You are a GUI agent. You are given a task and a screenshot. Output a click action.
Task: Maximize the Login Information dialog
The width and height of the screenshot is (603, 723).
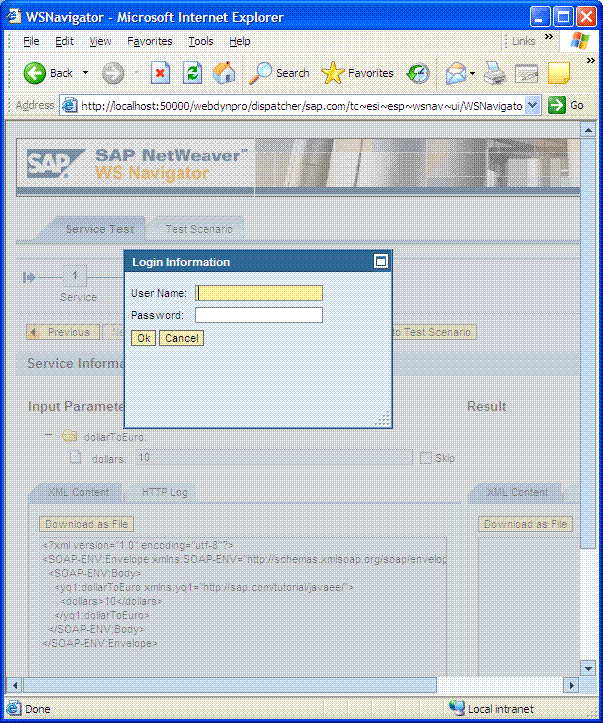click(x=380, y=262)
